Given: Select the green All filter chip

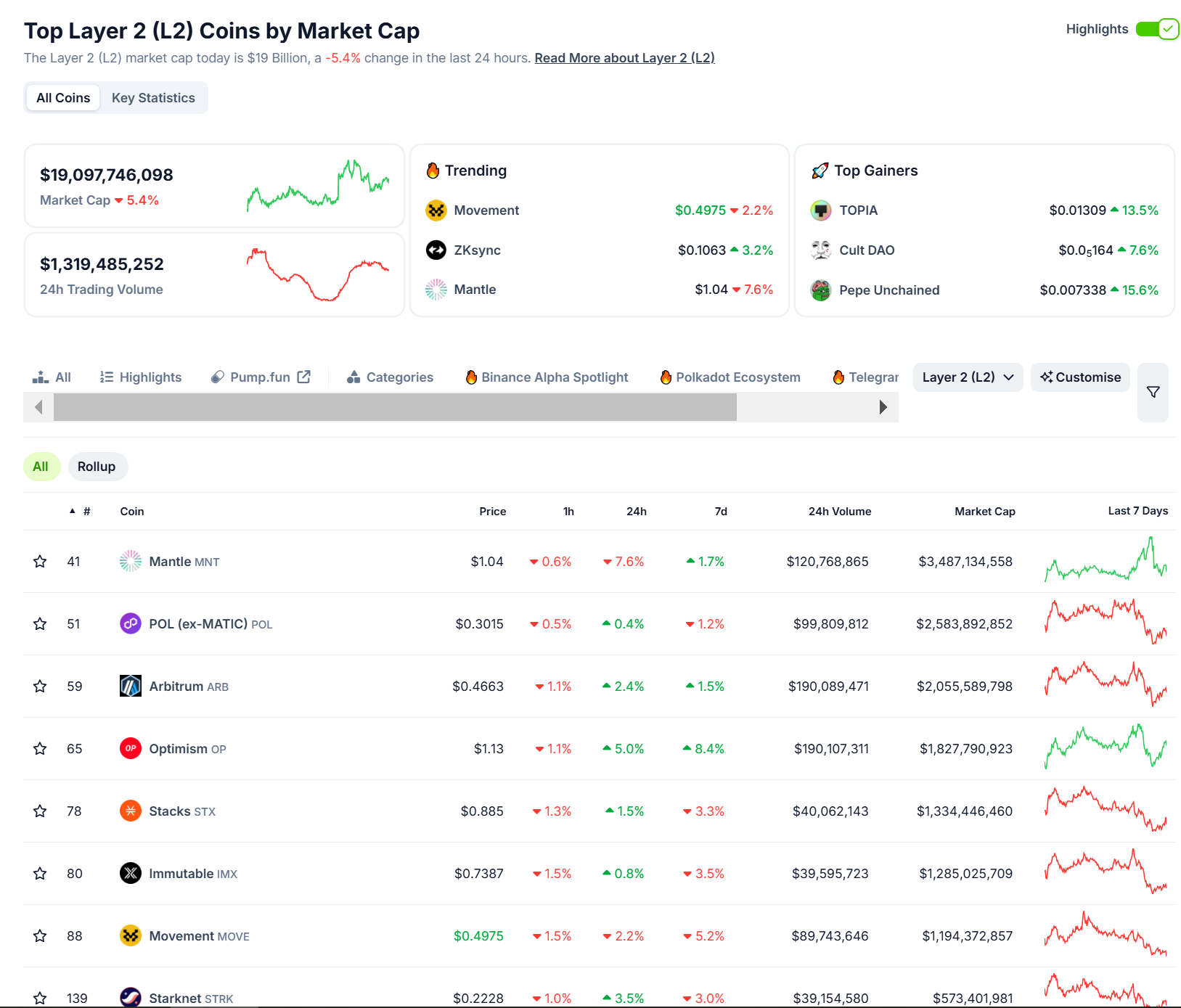Looking at the screenshot, I should pos(41,467).
